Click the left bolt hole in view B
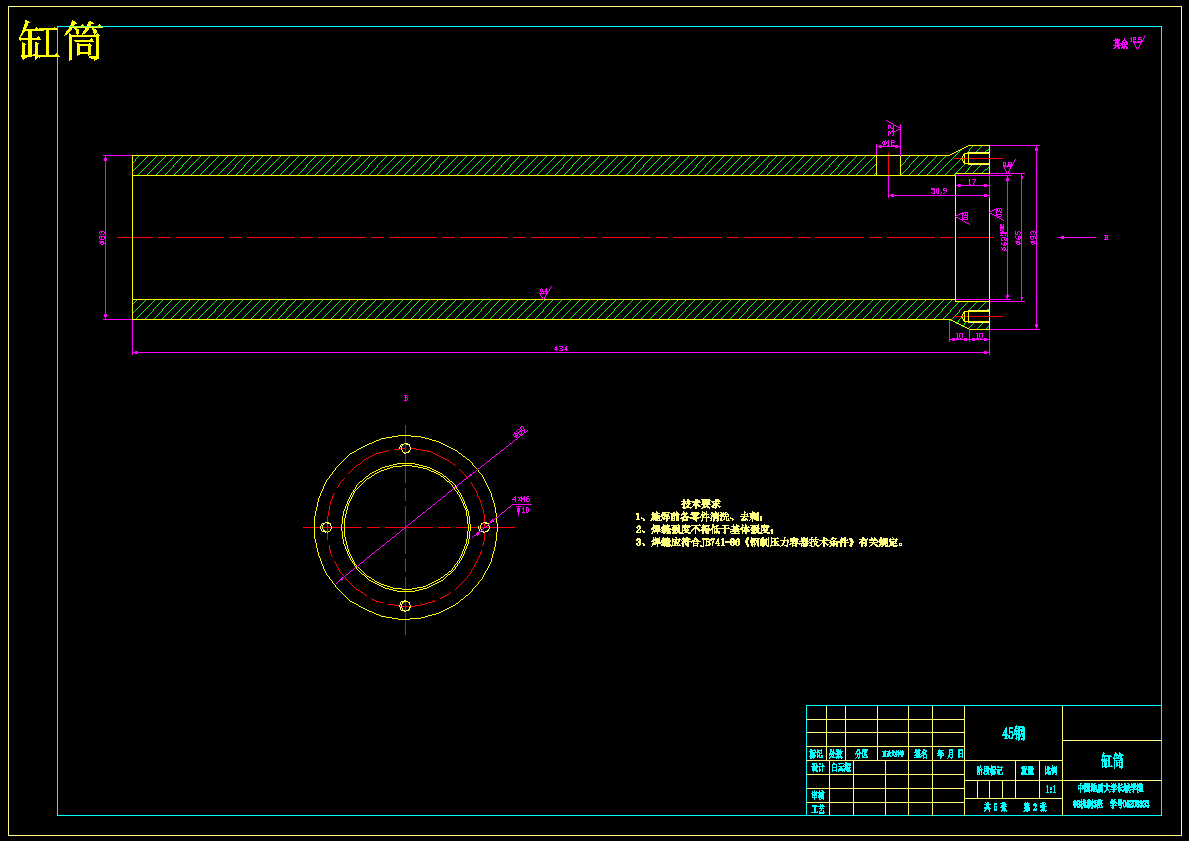 (327, 527)
